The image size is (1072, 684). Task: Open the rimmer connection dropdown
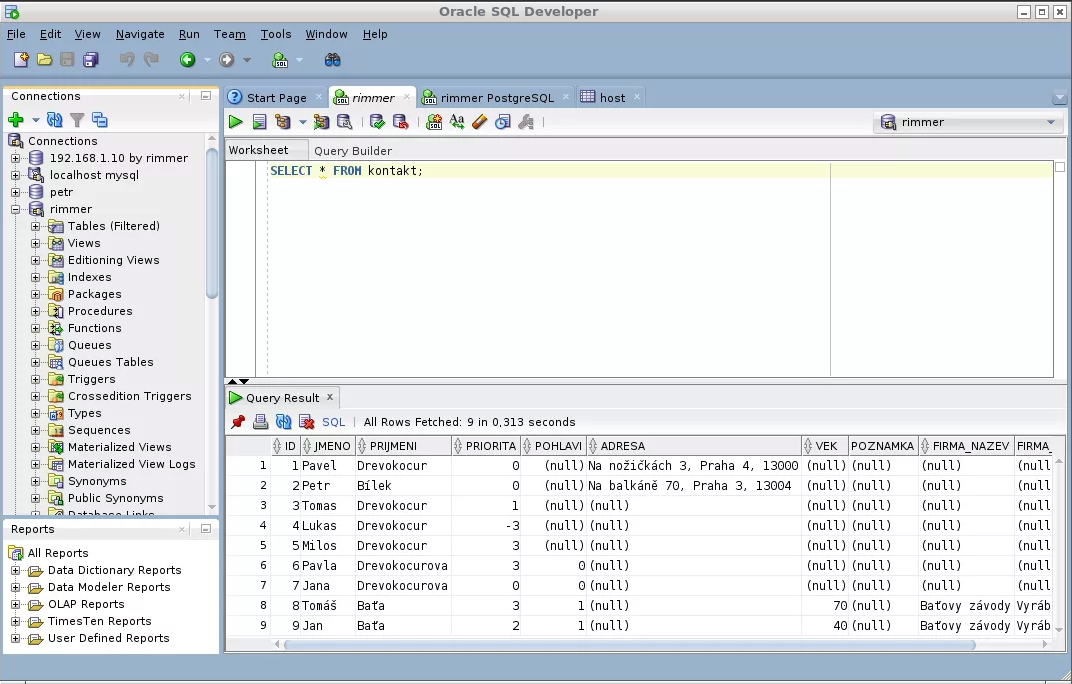pyautogui.click(x=1050, y=122)
